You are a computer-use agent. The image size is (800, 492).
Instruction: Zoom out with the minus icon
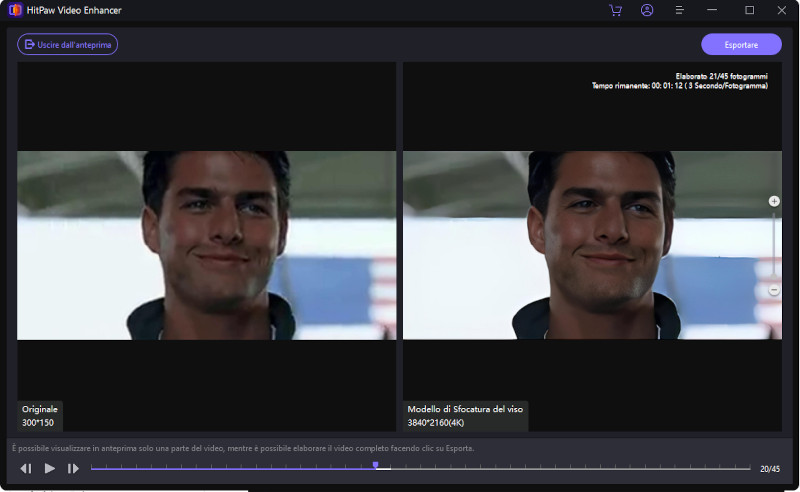pos(774,290)
